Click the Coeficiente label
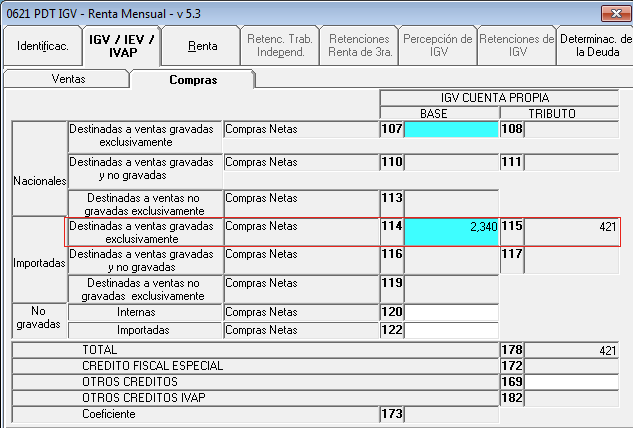This screenshot has width=633, height=428. (x=109, y=414)
